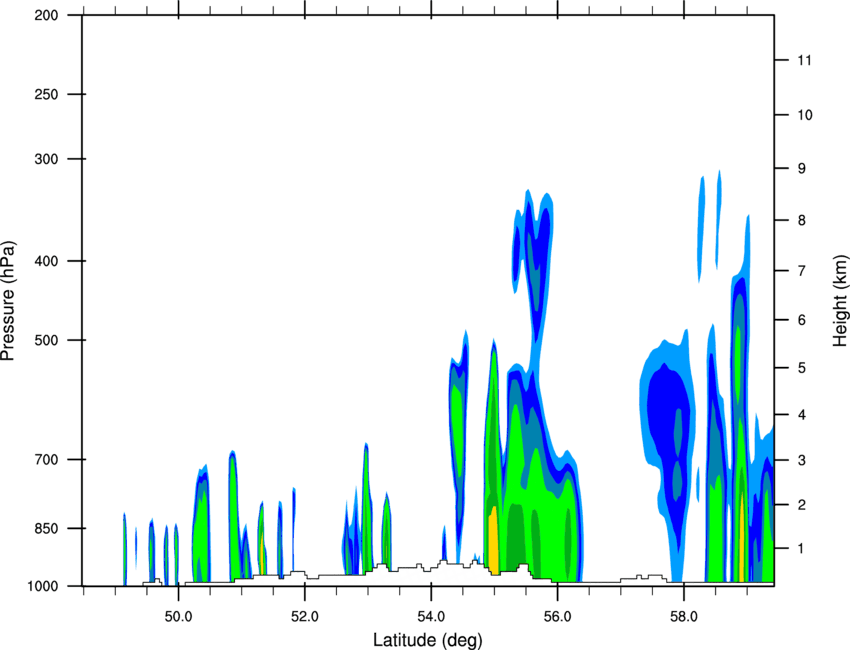
Task: Click the 8 km height label
Action: (802, 220)
